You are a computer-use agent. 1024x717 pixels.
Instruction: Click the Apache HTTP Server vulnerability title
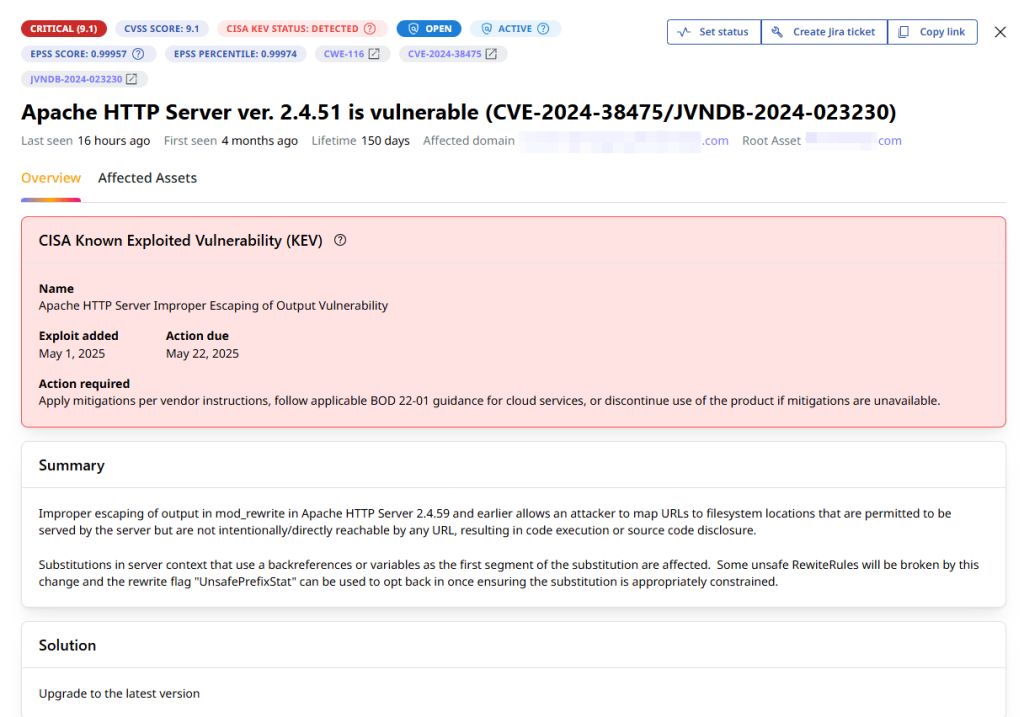[458, 112]
